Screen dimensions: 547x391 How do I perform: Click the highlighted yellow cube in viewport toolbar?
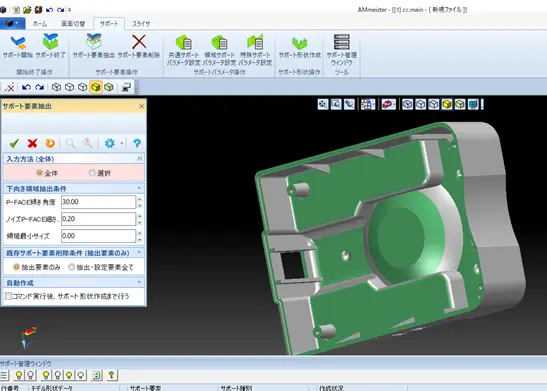point(447,104)
